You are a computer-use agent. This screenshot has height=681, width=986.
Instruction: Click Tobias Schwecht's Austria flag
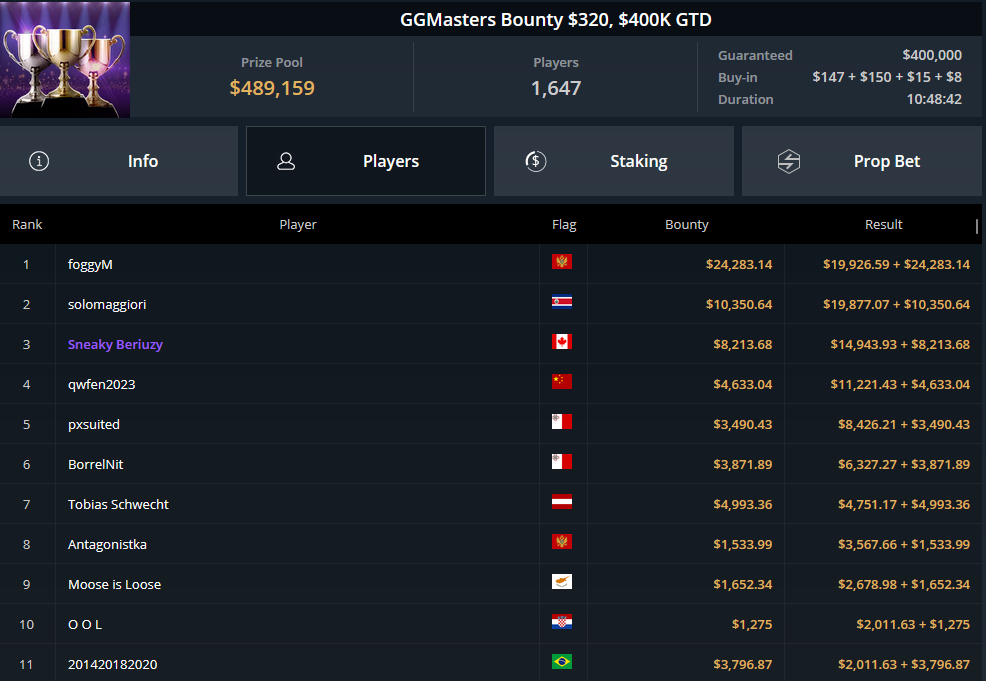tap(562, 502)
